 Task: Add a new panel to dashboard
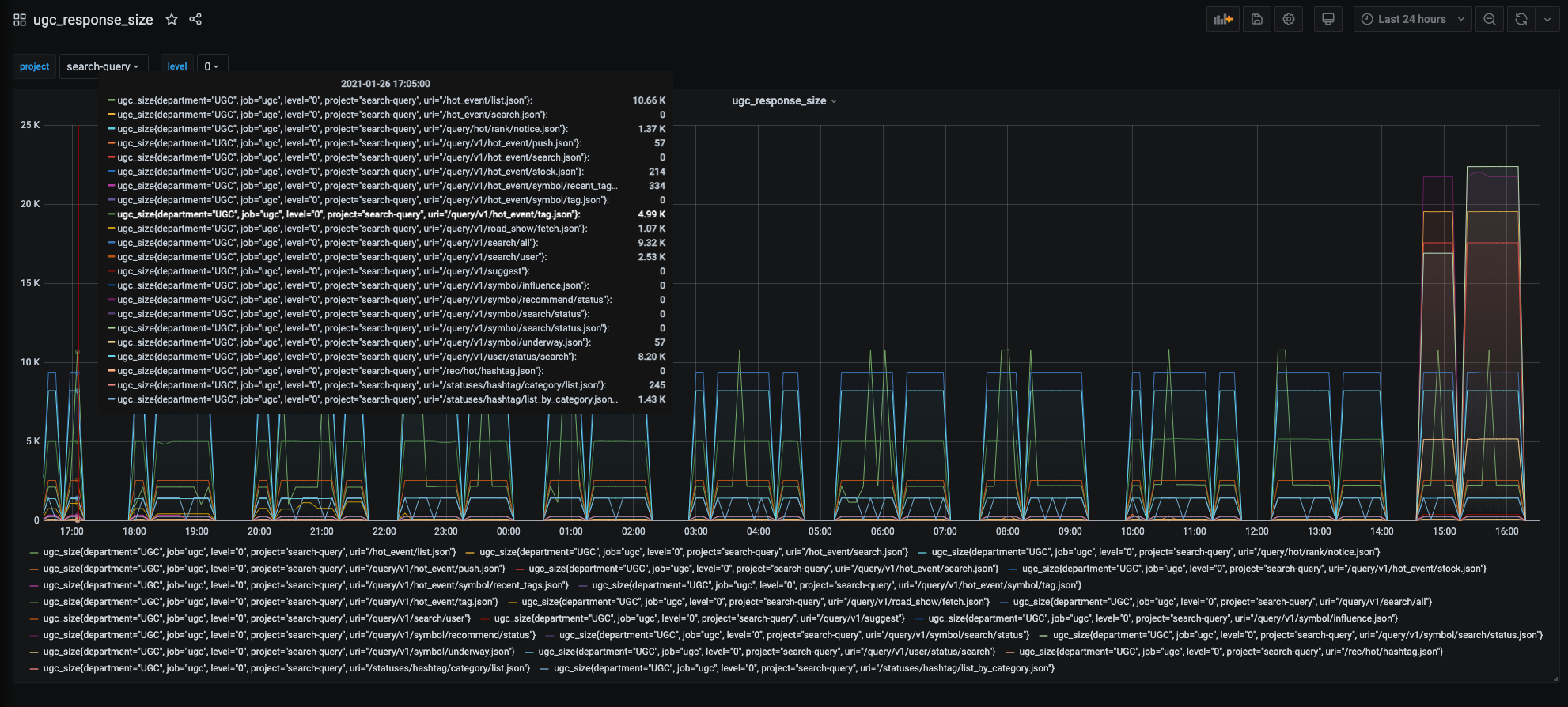(1223, 19)
